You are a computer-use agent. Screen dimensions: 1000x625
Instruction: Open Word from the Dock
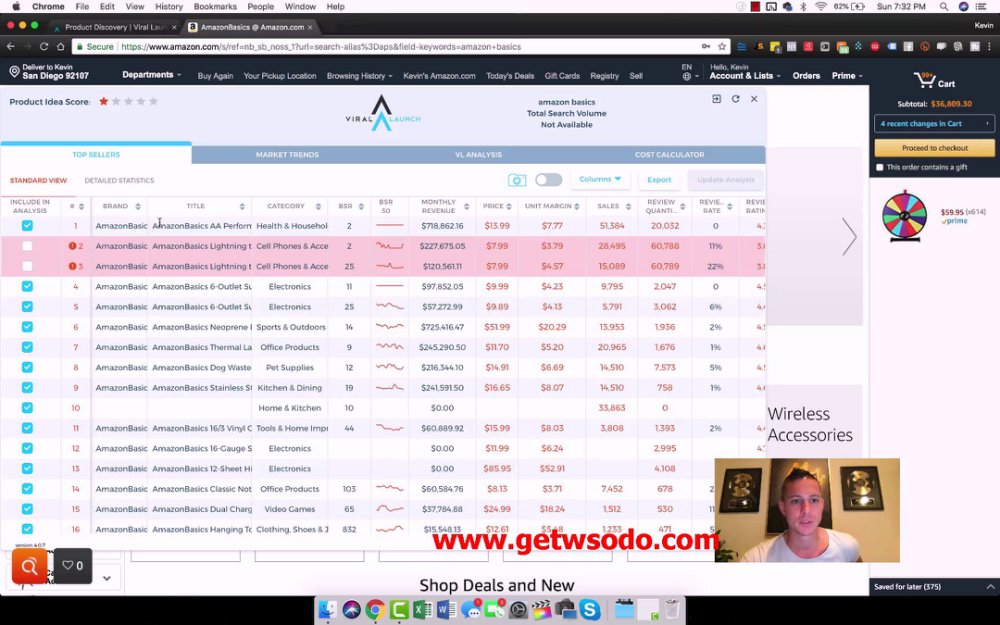click(x=446, y=610)
